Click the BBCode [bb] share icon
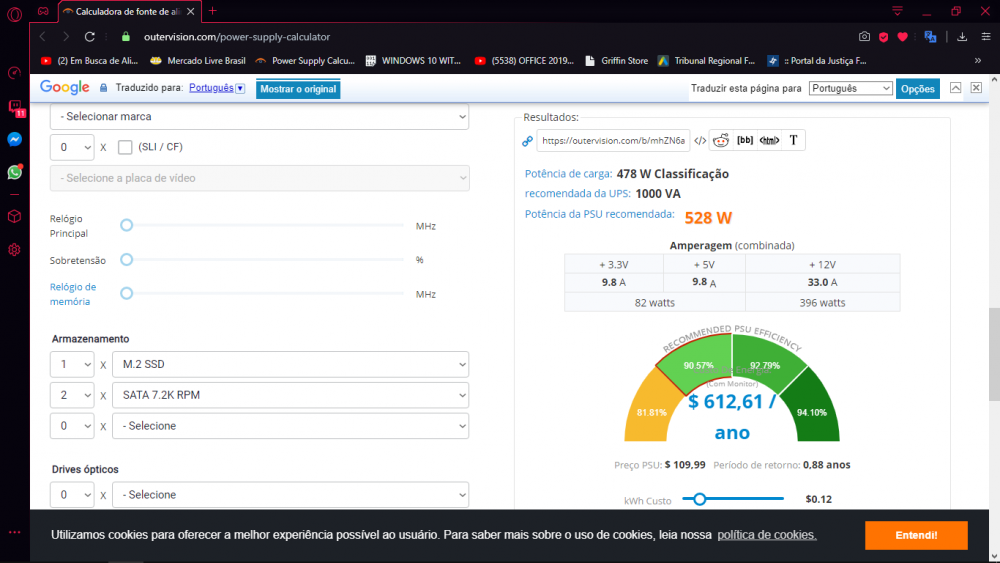The image size is (1000, 563). [744, 140]
